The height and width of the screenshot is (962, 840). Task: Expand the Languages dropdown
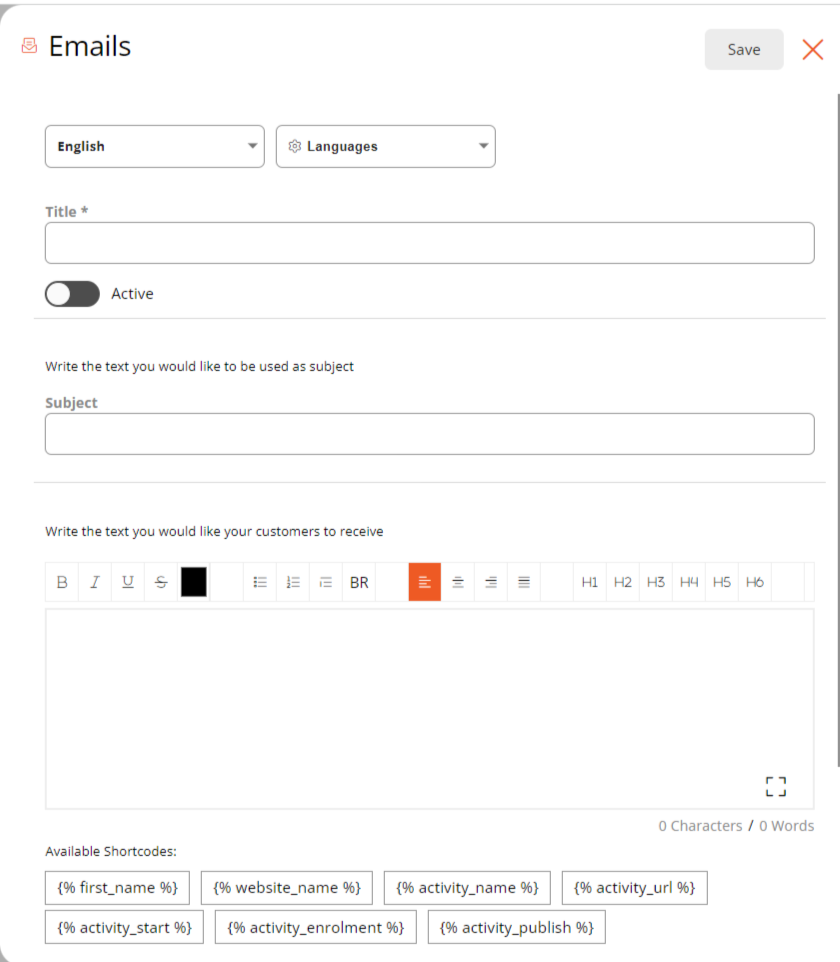pyautogui.click(x=386, y=147)
